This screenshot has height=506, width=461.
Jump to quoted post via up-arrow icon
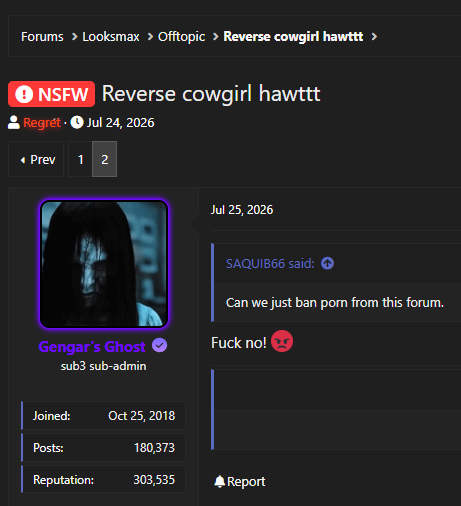[327, 263]
